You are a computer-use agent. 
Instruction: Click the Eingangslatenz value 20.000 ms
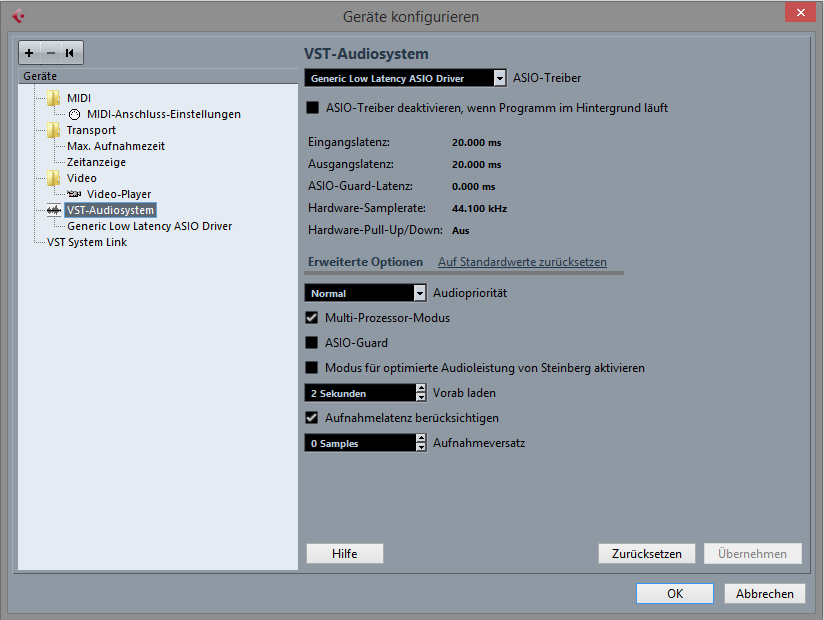[x=477, y=143]
